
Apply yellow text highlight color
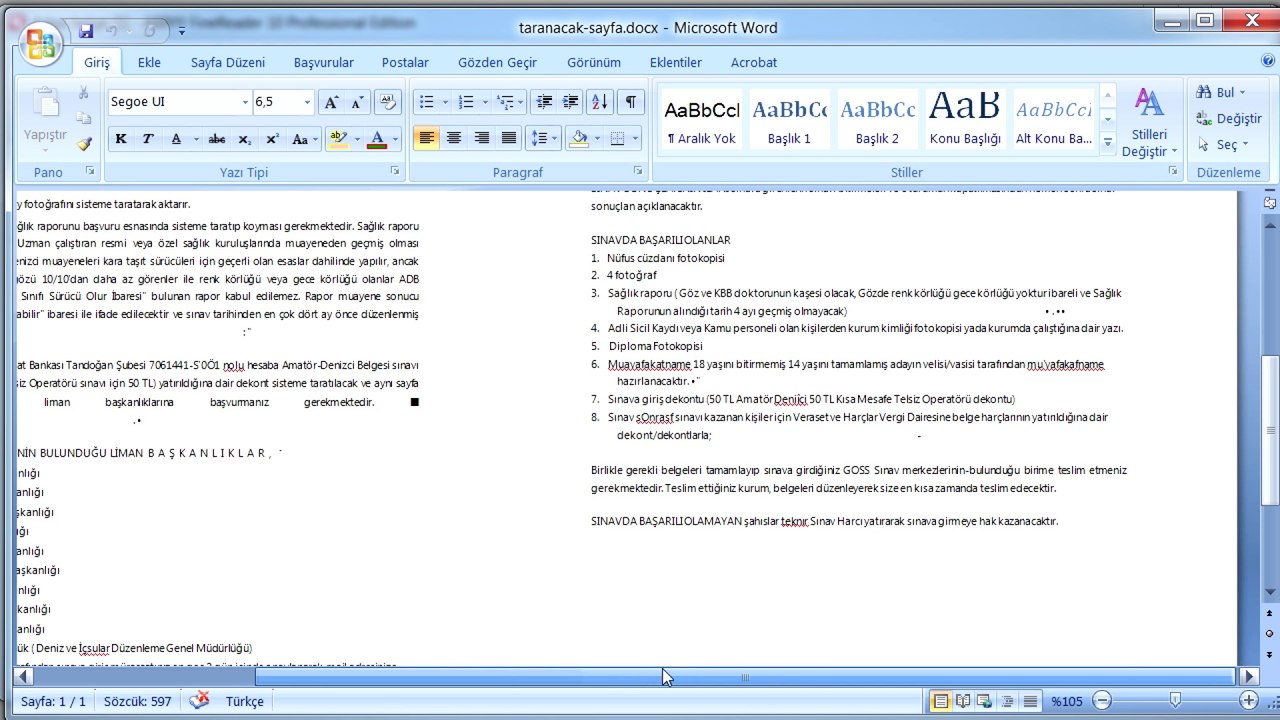(338, 139)
